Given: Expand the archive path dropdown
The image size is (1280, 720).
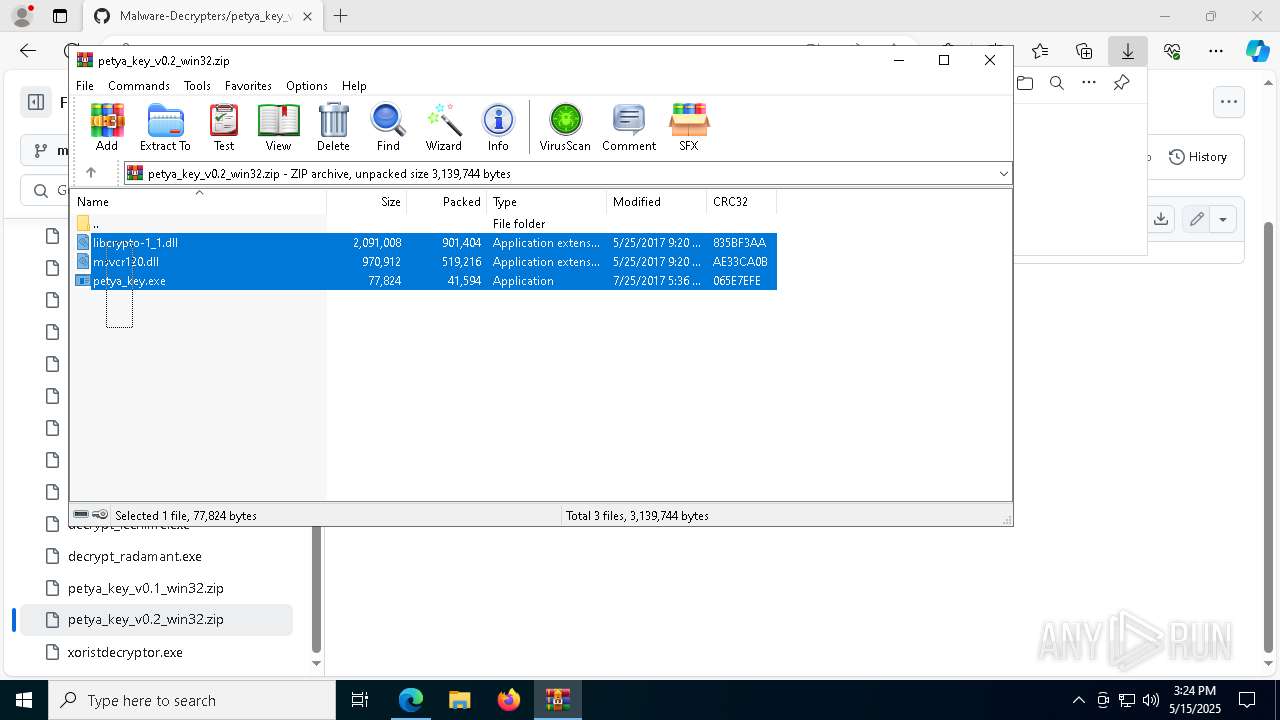Looking at the screenshot, I should coord(1003,174).
